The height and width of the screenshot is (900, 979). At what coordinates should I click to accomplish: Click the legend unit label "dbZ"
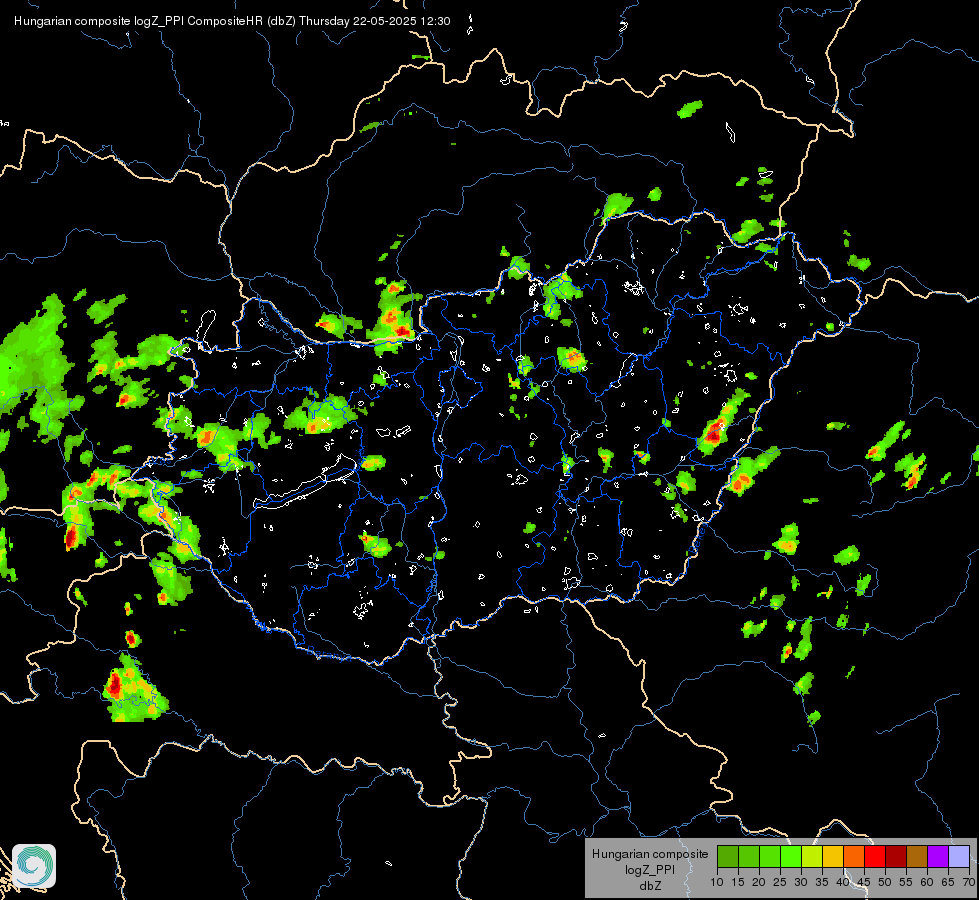[650, 886]
